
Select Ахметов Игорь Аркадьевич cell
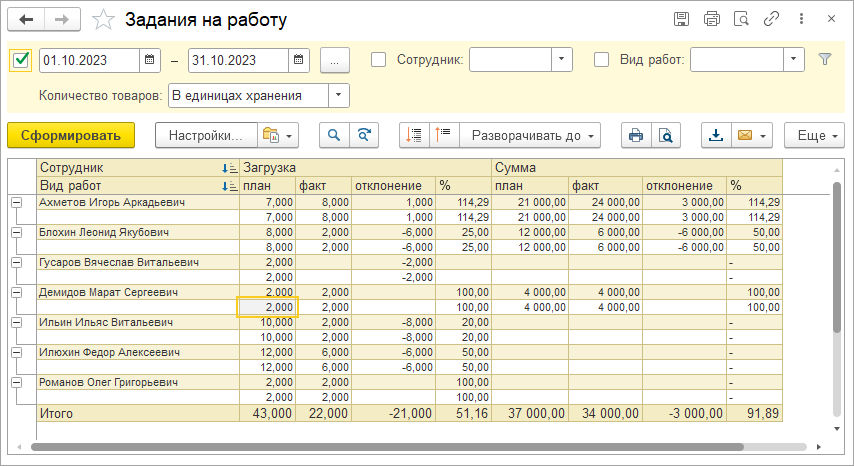click(x=138, y=203)
